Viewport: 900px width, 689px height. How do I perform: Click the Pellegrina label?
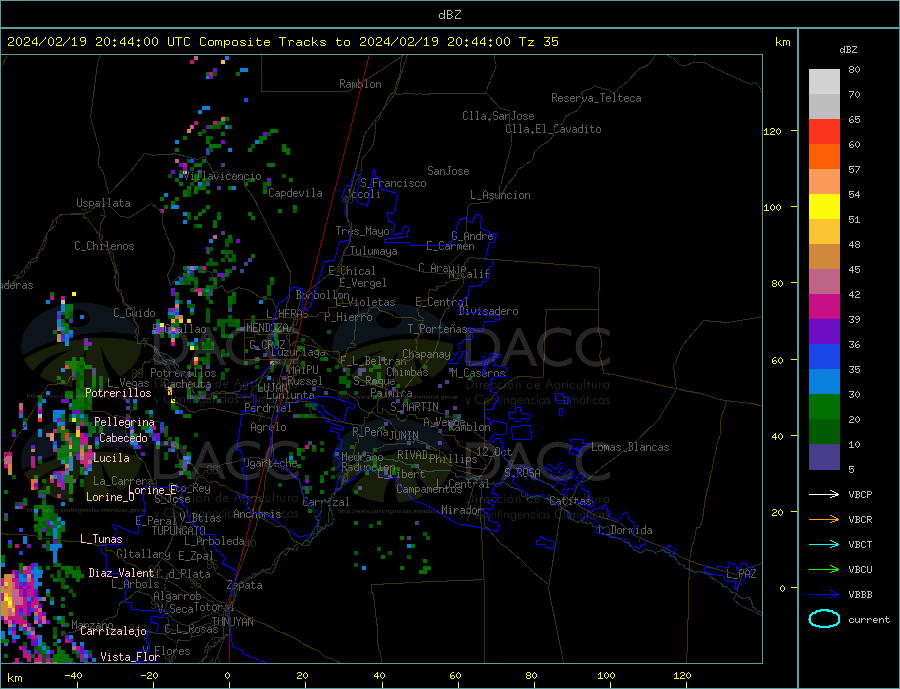[125, 422]
